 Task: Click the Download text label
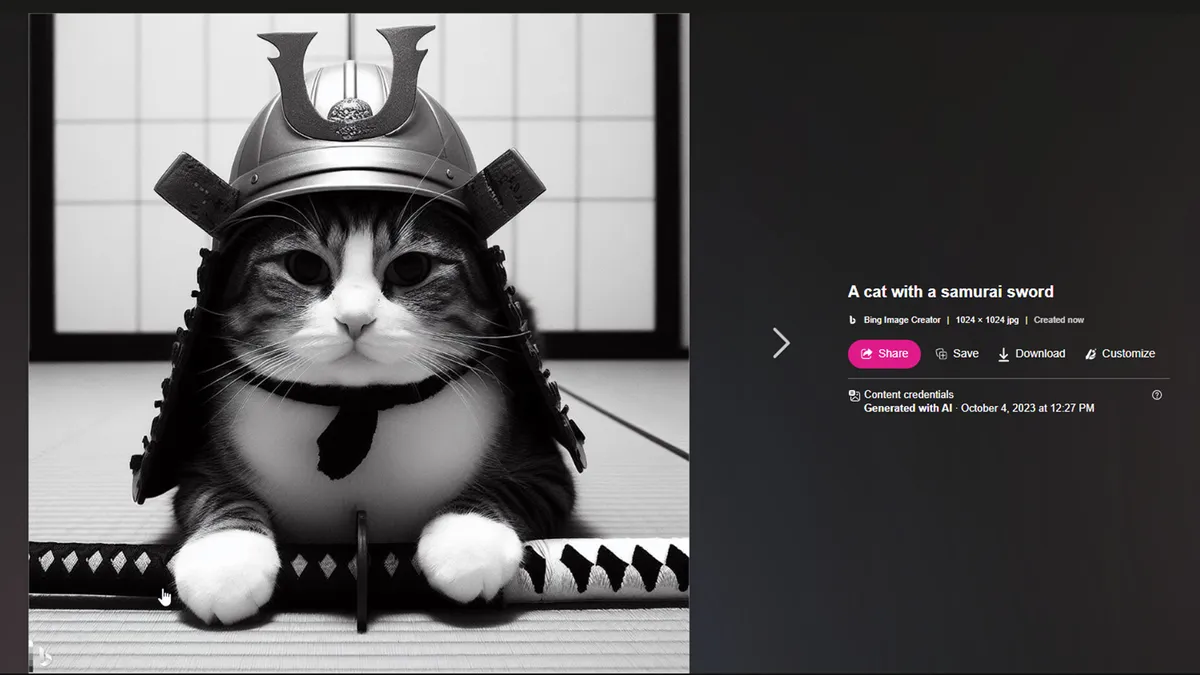(1040, 354)
